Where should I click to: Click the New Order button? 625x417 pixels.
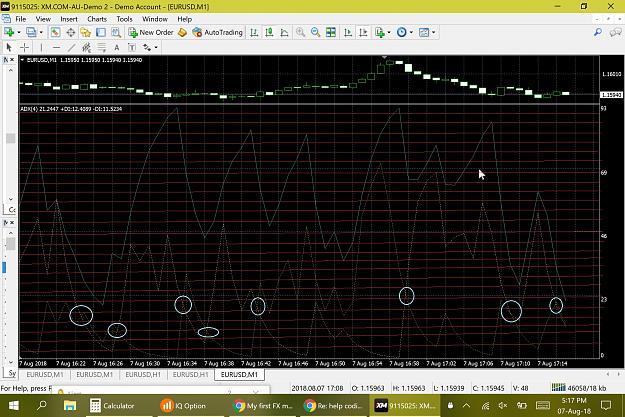tap(151, 32)
